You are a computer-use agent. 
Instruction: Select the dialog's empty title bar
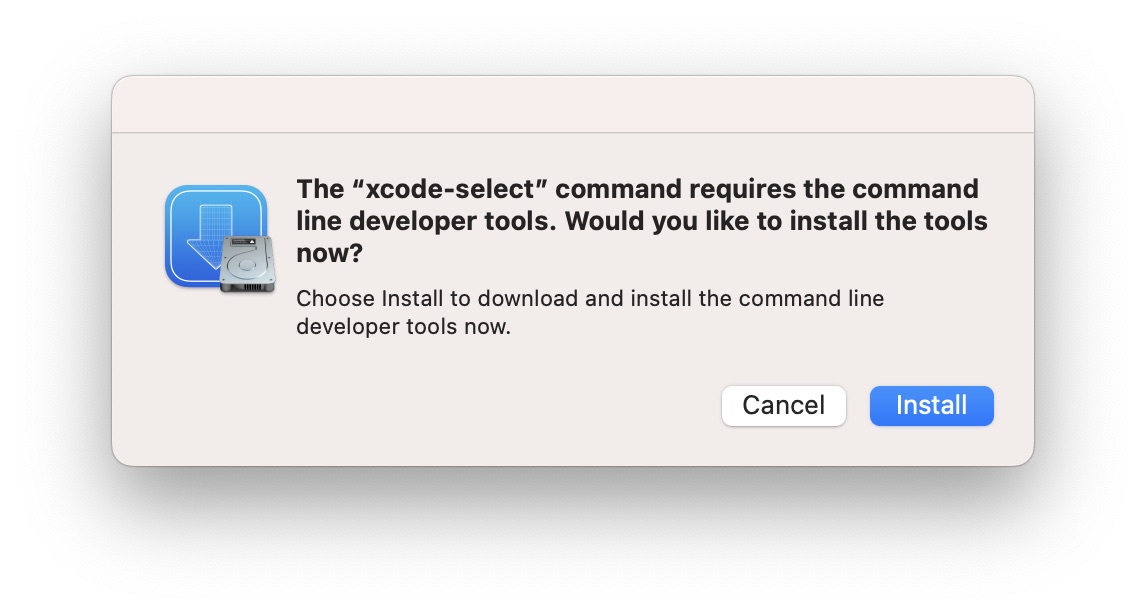tap(572, 104)
